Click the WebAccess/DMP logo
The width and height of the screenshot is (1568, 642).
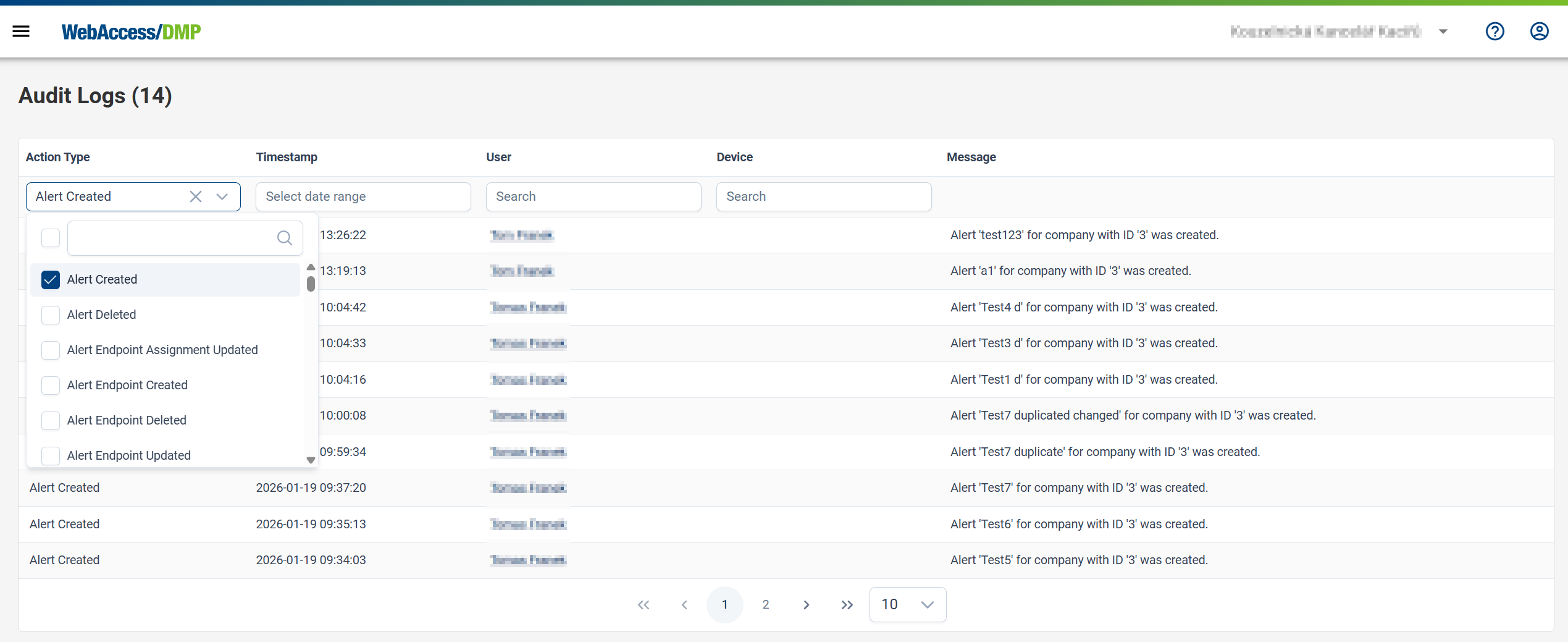click(x=131, y=32)
